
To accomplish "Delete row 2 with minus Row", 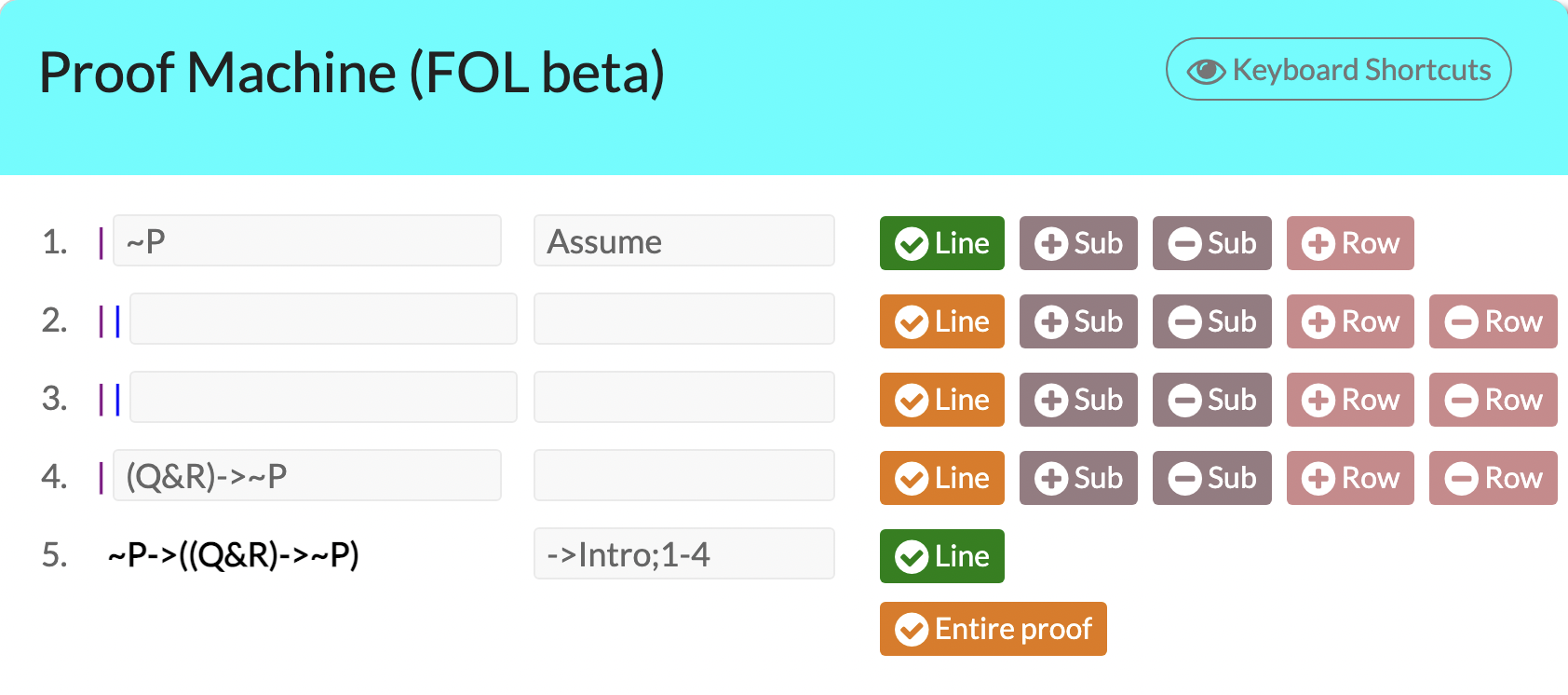I will tap(1493, 321).
